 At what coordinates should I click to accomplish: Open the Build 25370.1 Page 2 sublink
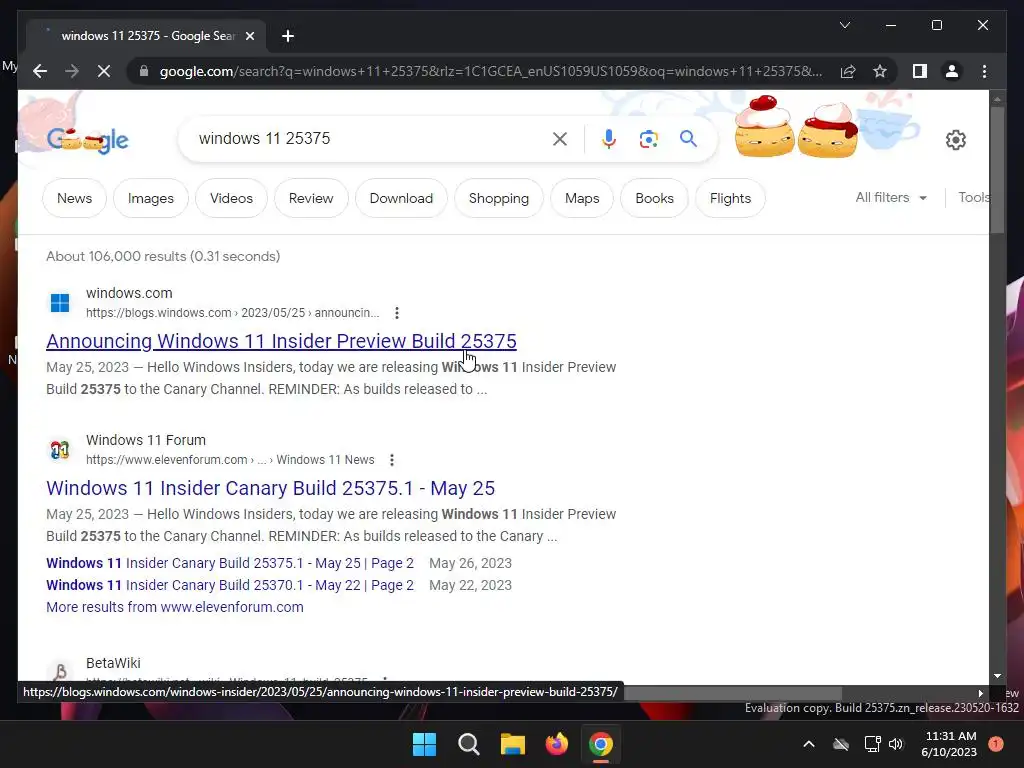(x=230, y=585)
